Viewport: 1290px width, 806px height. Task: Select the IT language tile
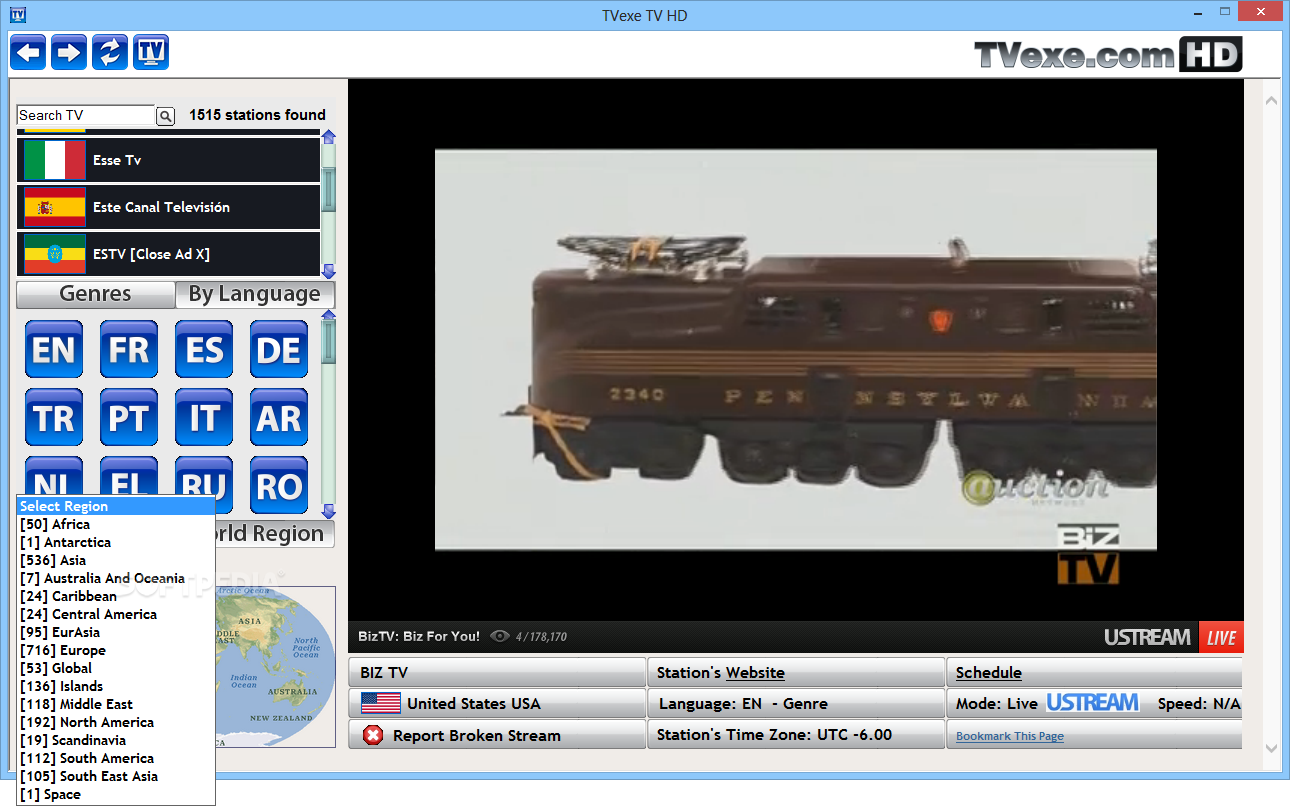pos(204,417)
